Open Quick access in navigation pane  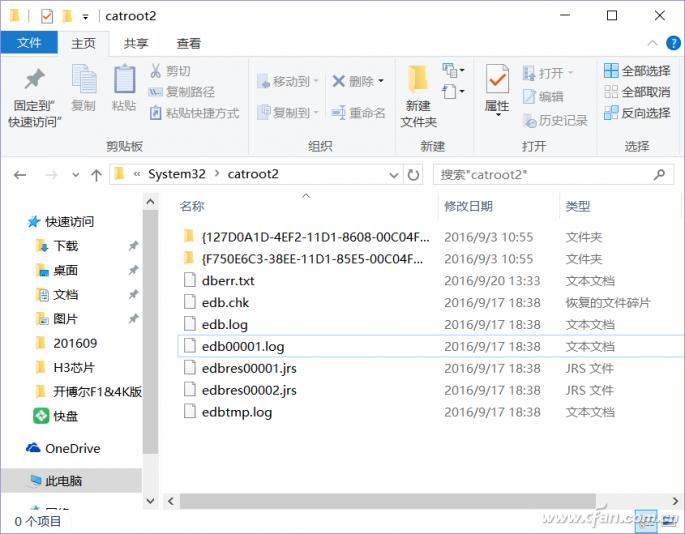tap(61, 222)
